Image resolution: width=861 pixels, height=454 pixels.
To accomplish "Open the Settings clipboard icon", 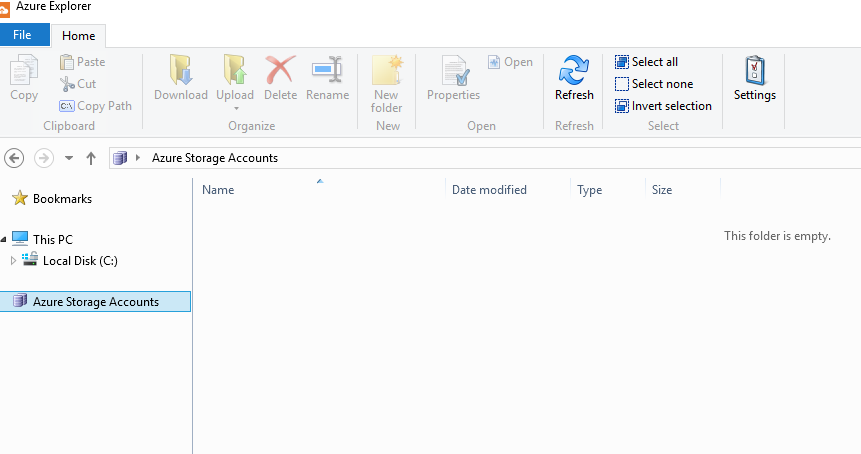I will (754, 70).
